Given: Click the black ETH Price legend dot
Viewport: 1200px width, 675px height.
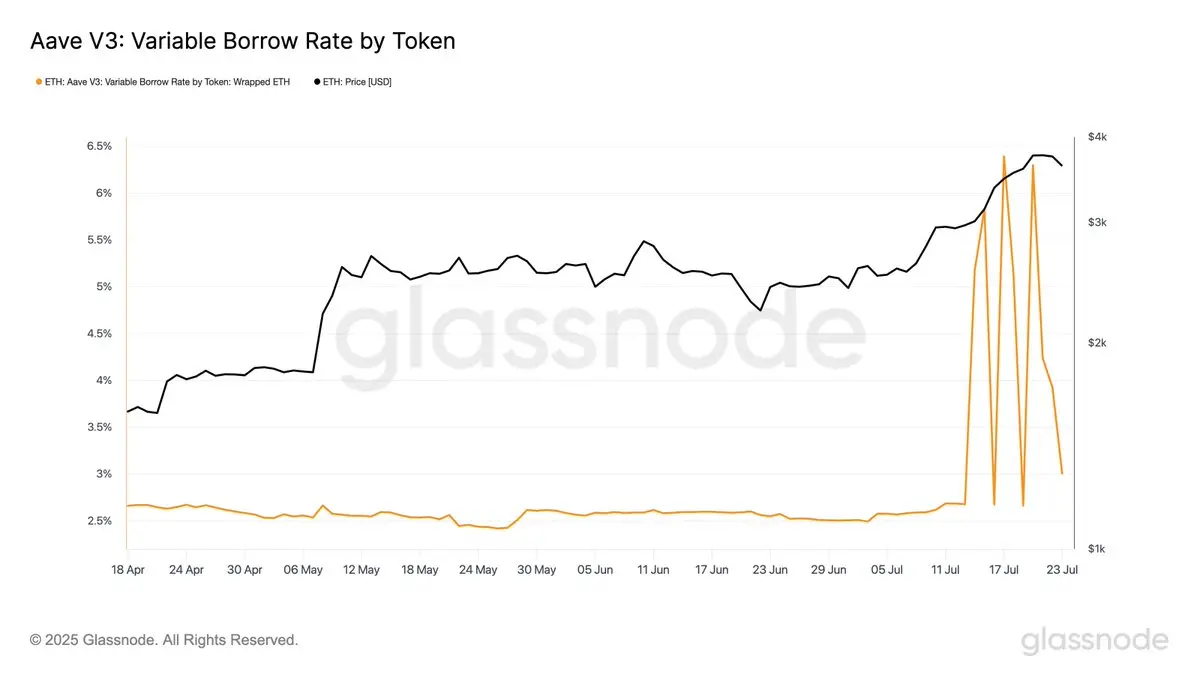Looking at the screenshot, I should tap(318, 82).
